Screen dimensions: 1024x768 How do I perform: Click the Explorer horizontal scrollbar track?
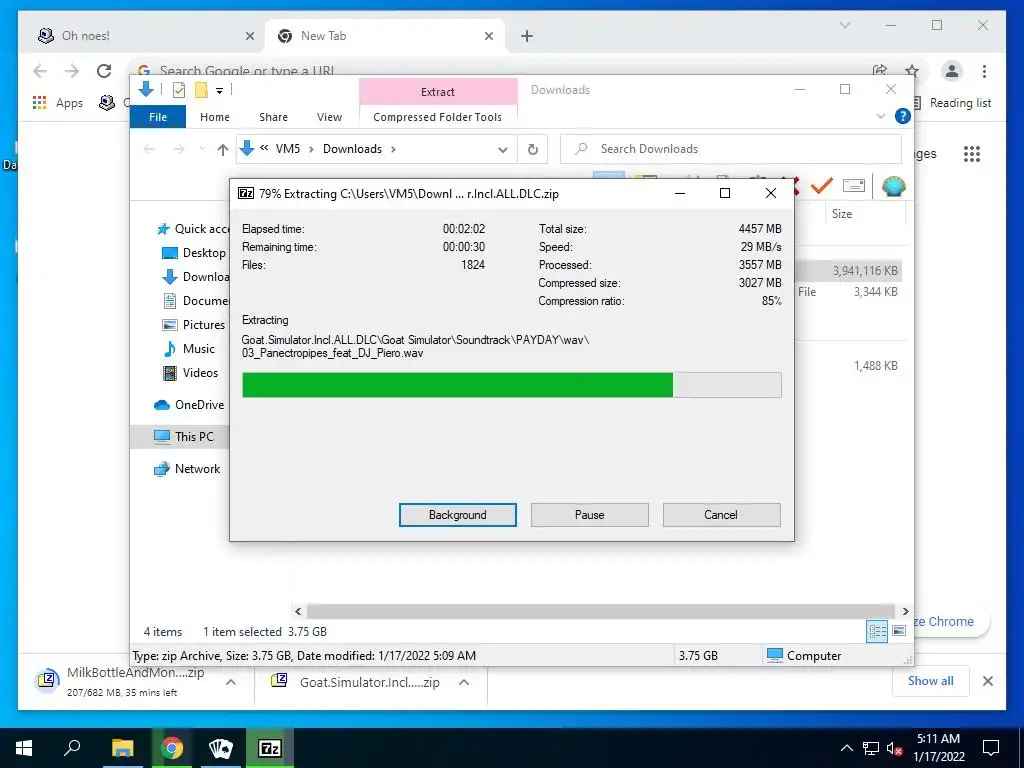600,611
